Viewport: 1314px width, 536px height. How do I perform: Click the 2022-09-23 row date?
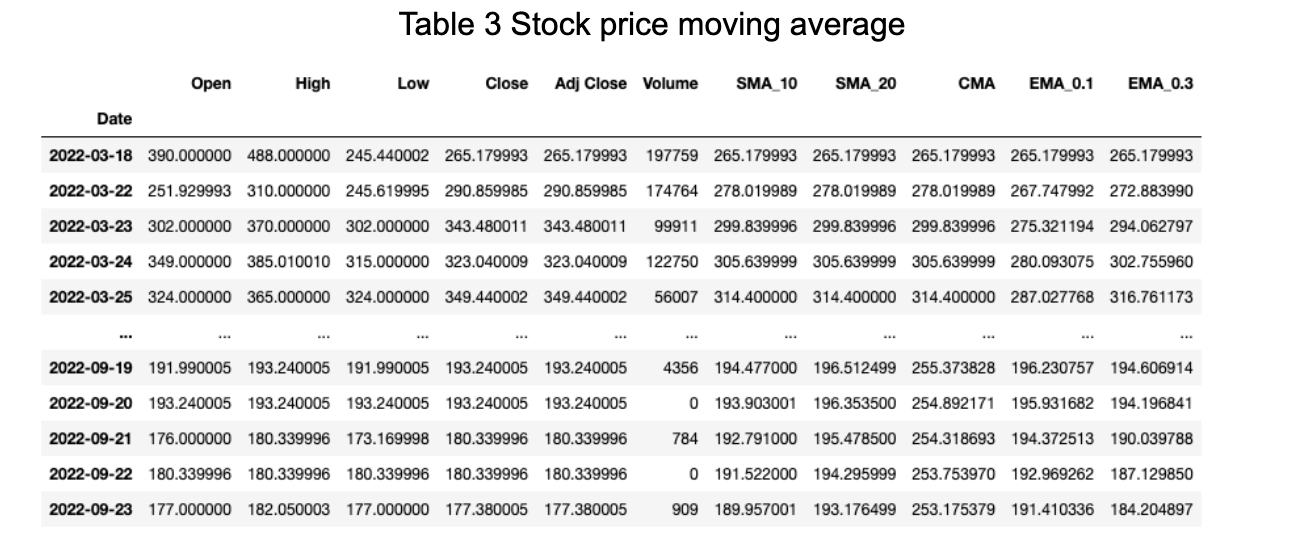click(x=91, y=510)
